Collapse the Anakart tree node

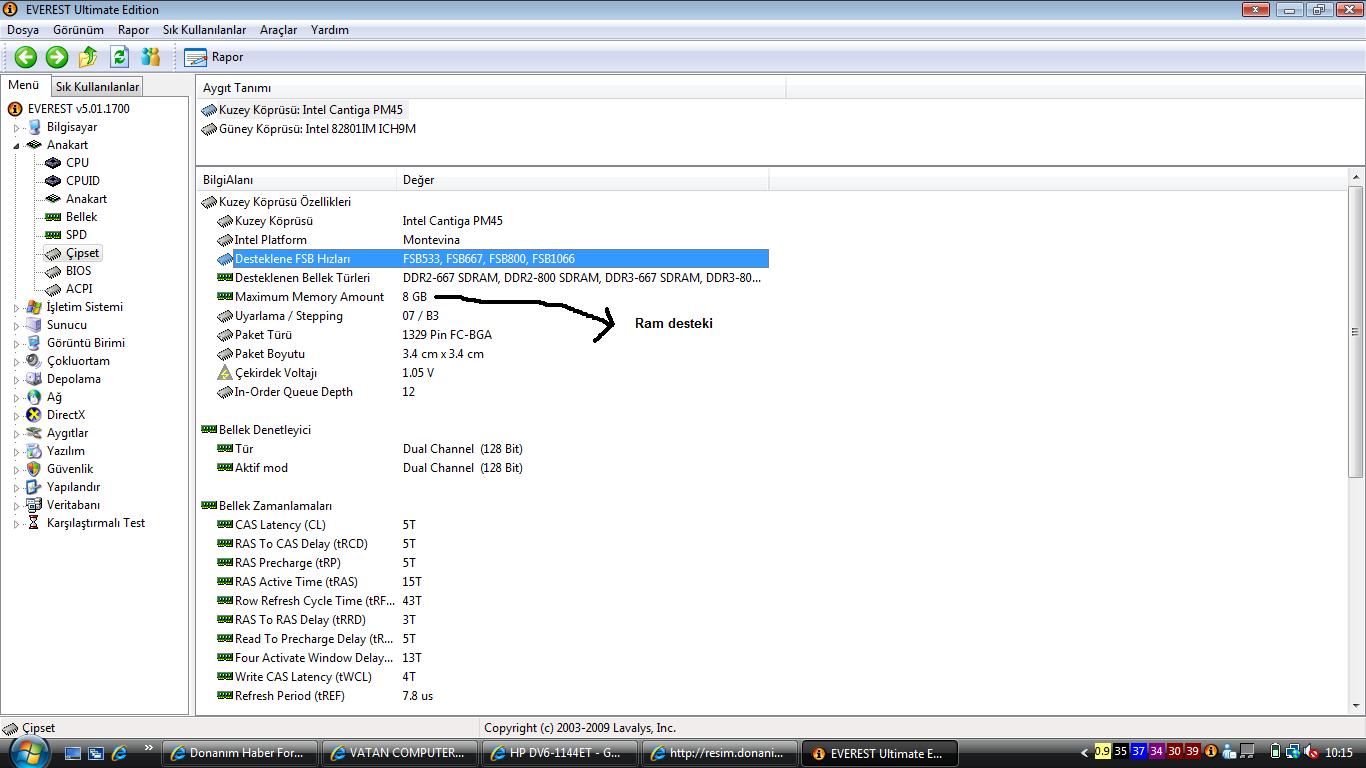coord(17,145)
